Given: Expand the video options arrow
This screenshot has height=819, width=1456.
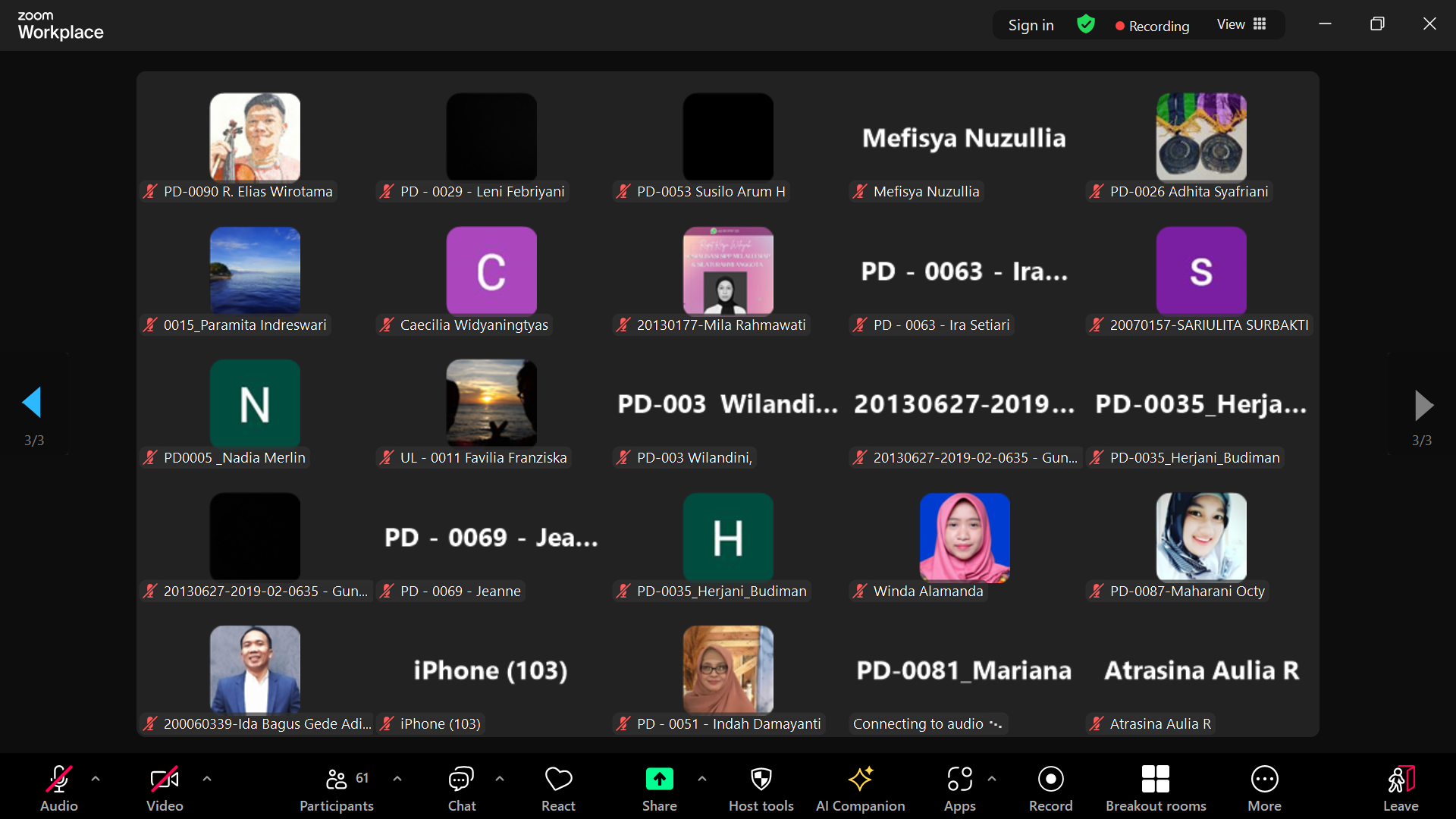Looking at the screenshot, I should (x=207, y=779).
